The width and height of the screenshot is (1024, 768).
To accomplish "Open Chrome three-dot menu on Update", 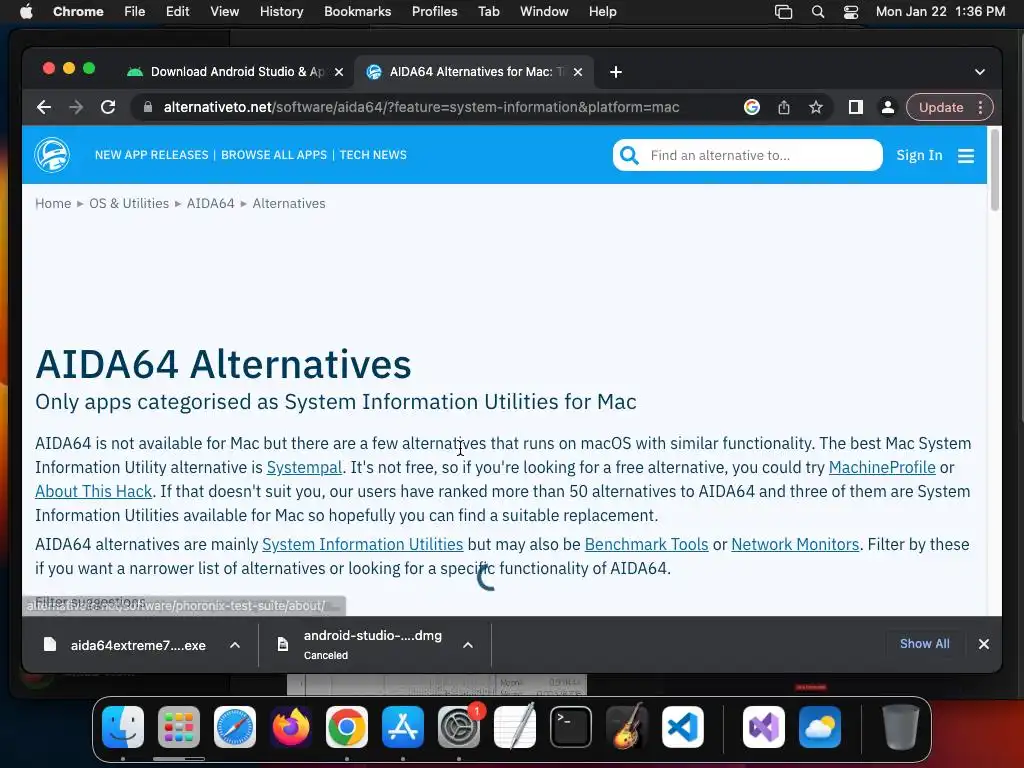I will 980,107.
